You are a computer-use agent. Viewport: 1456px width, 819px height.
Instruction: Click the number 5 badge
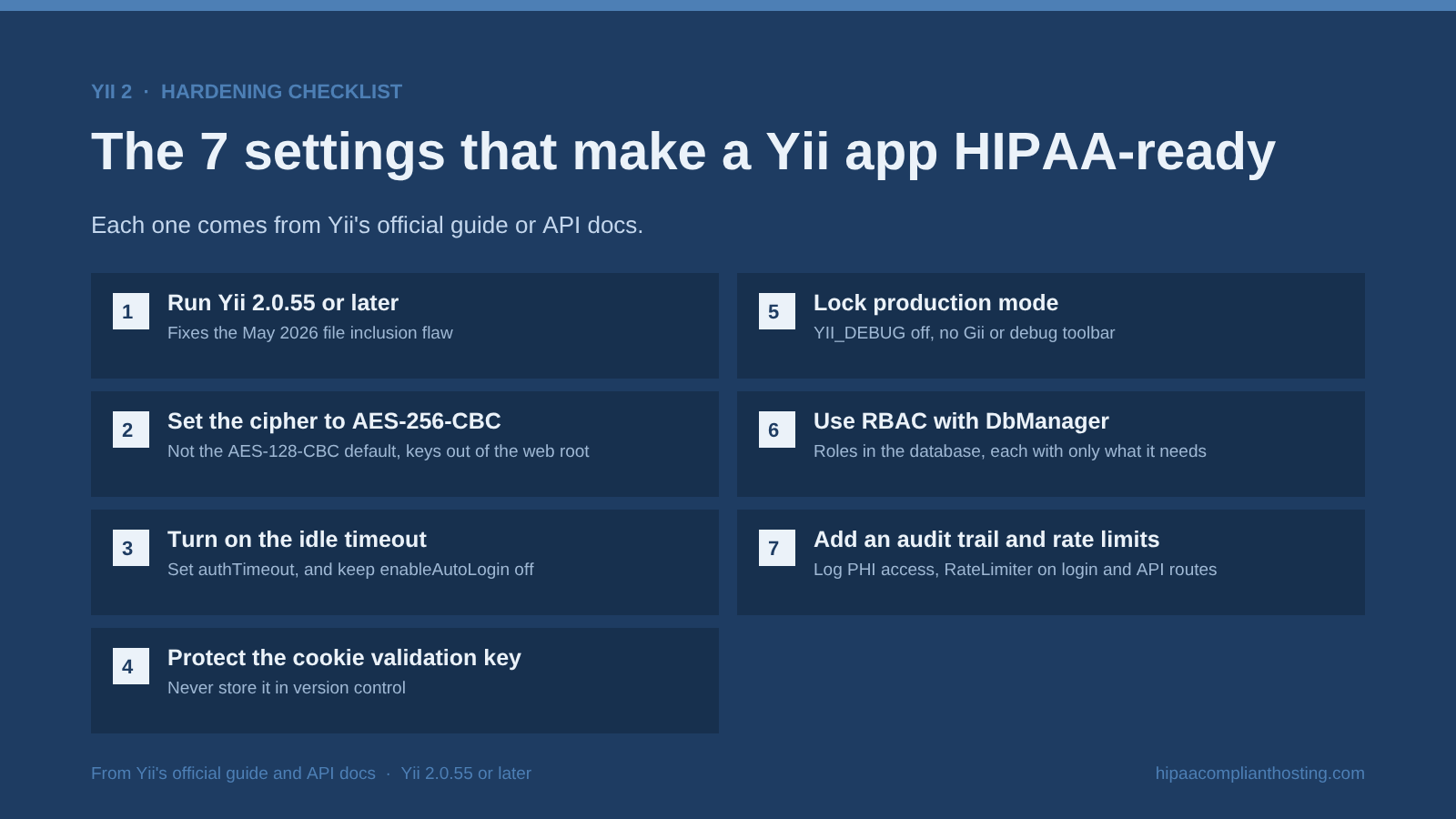tap(777, 311)
